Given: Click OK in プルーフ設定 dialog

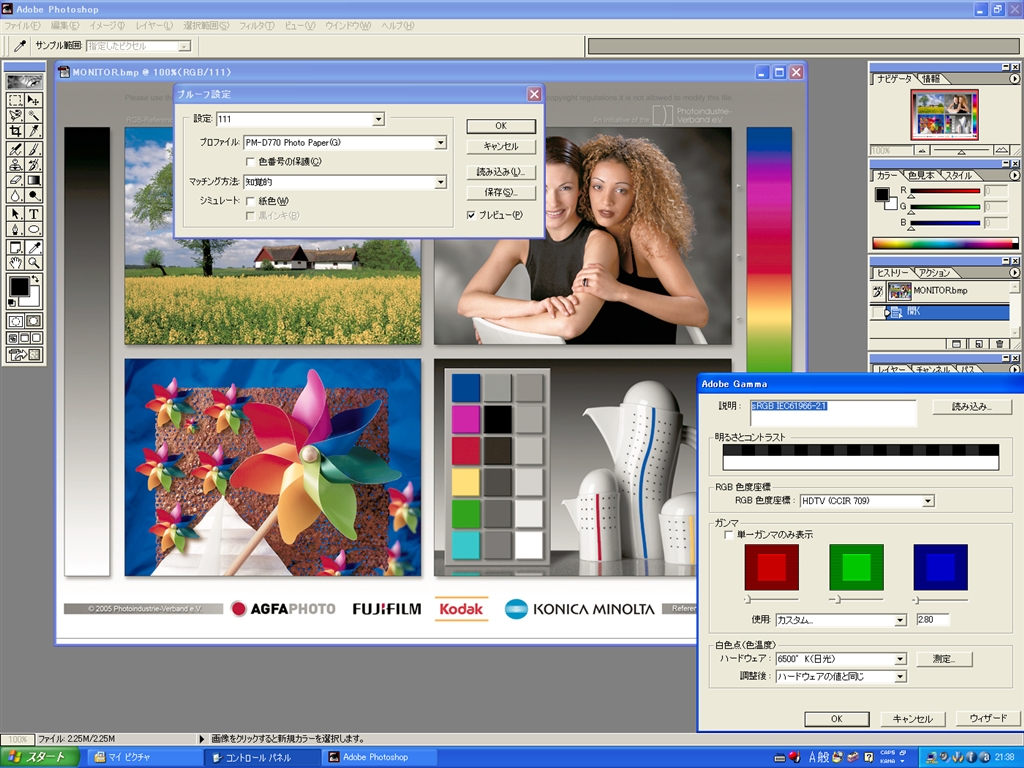Looking at the screenshot, I should pyautogui.click(x=501, y=126).
